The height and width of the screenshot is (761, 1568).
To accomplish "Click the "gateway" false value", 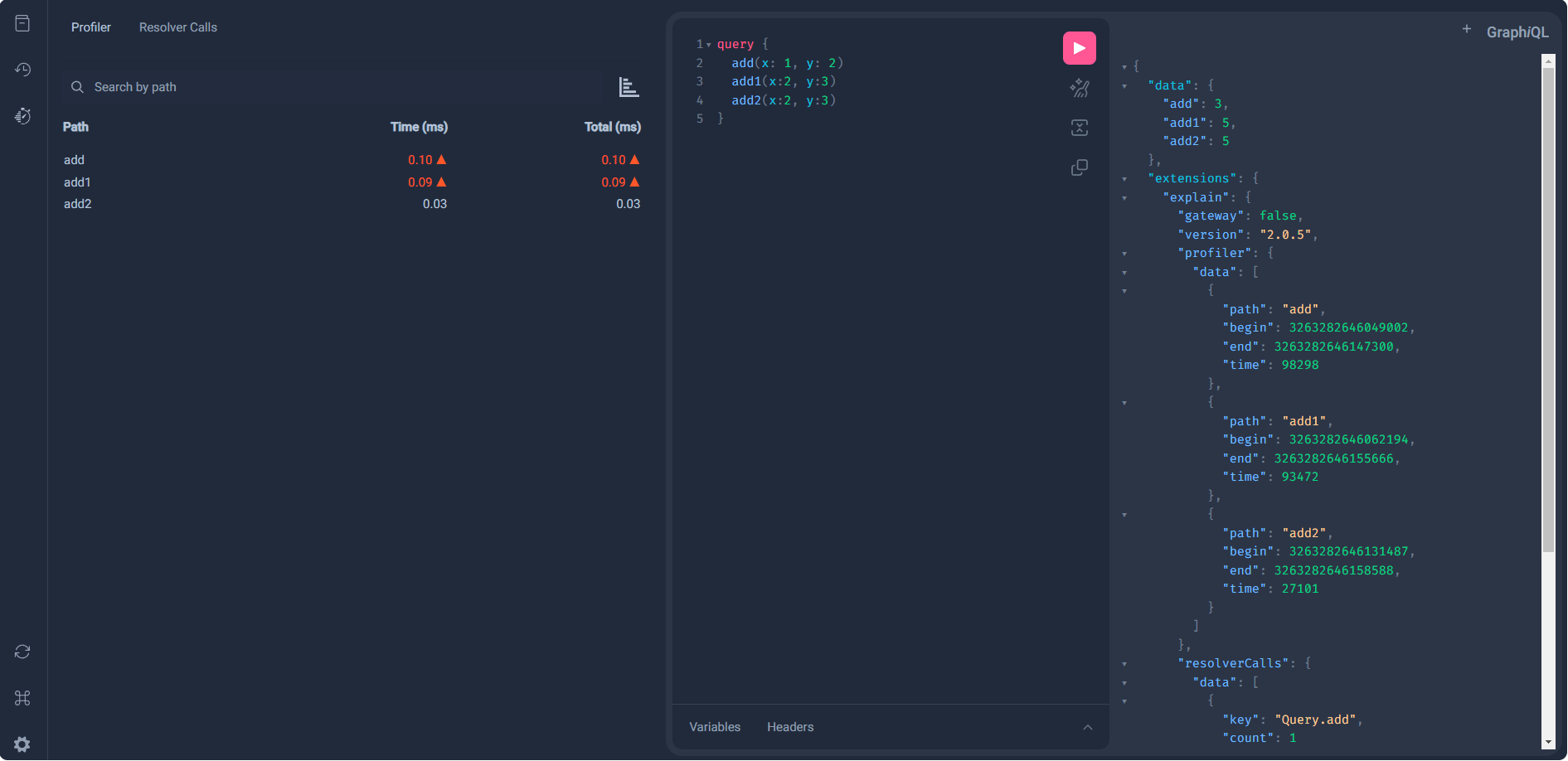I will (x=1278, y=216).
